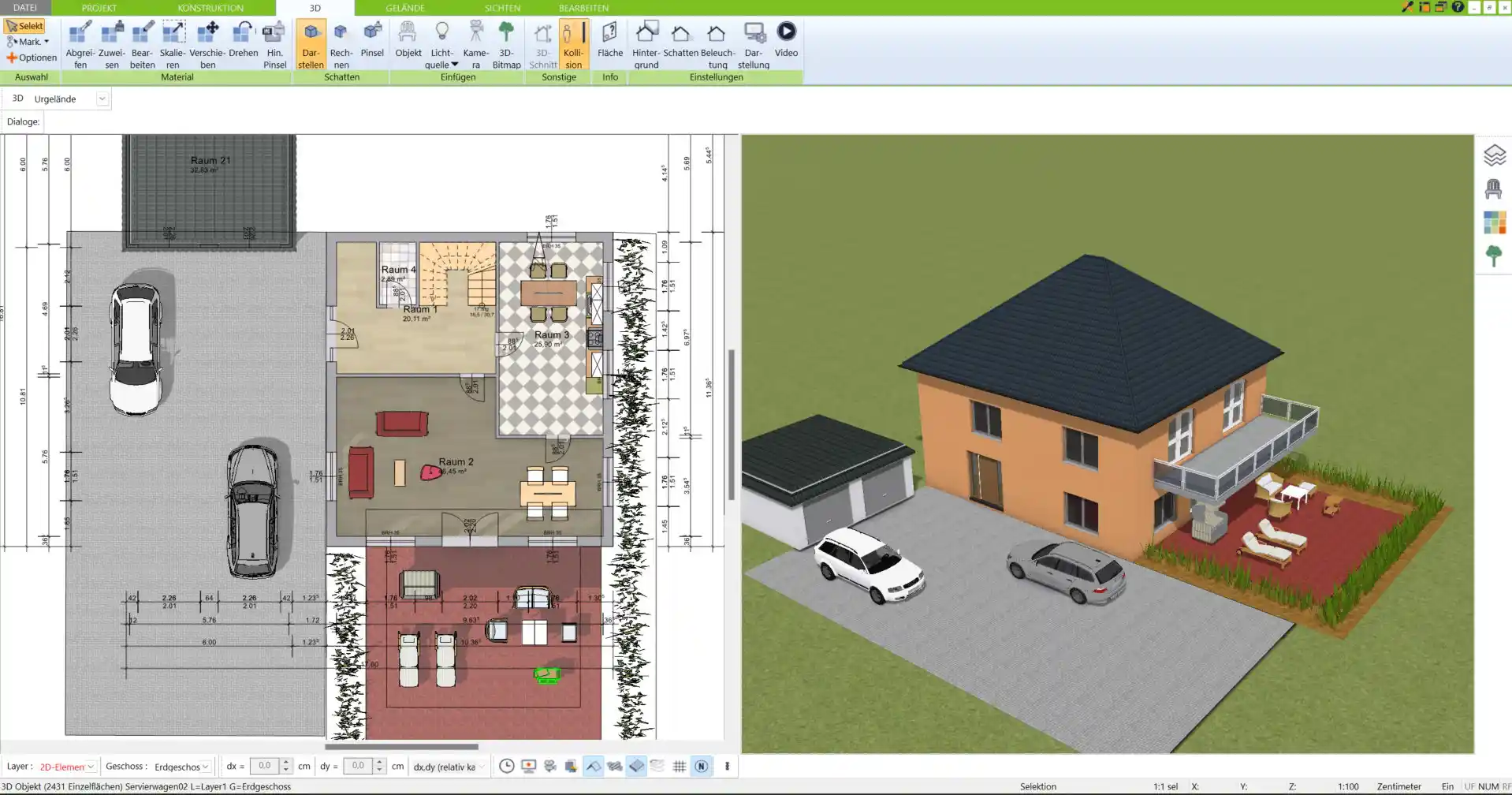Toggle the Darstellen shadow option

311,45
